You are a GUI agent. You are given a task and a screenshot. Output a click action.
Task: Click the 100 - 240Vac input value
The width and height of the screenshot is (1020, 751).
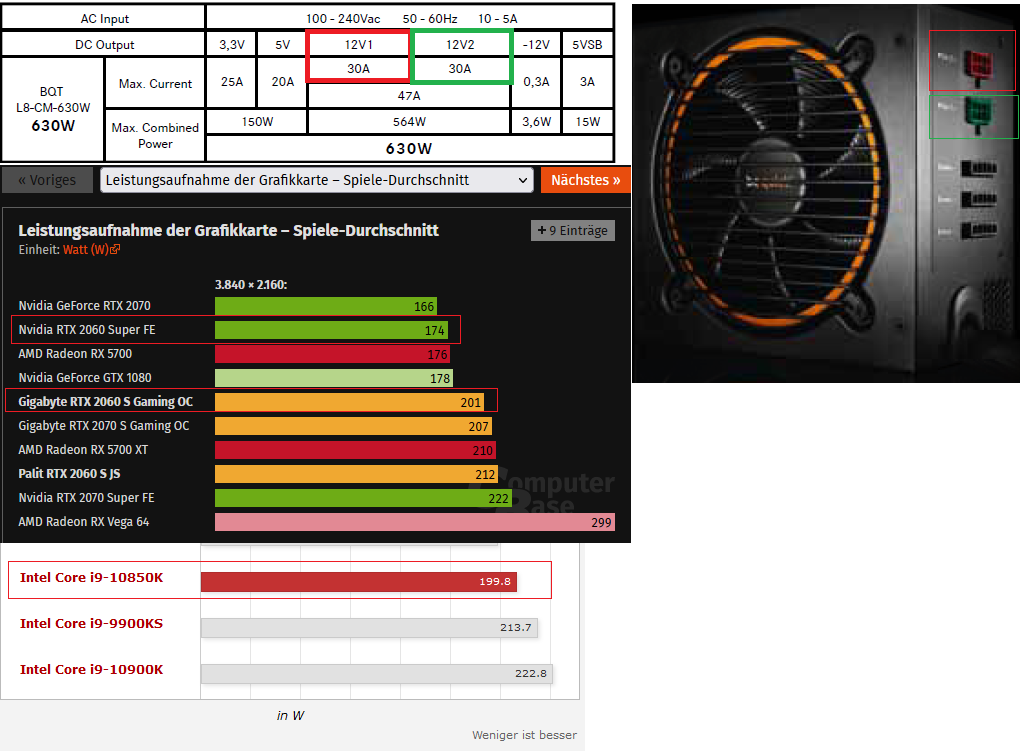click(x=343, y=19)
